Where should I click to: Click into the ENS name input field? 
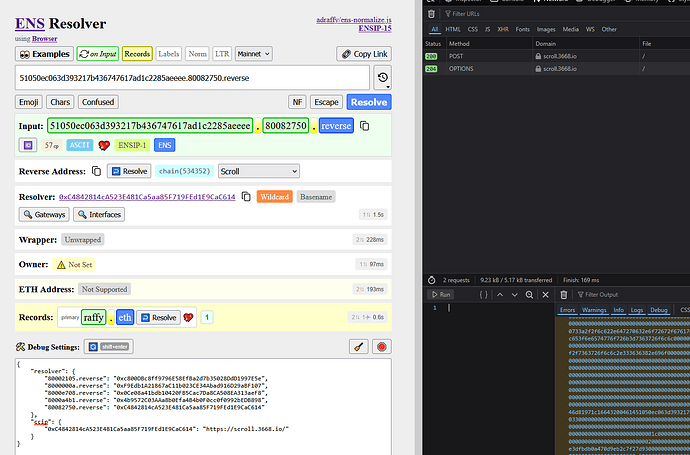coord(192,78)
